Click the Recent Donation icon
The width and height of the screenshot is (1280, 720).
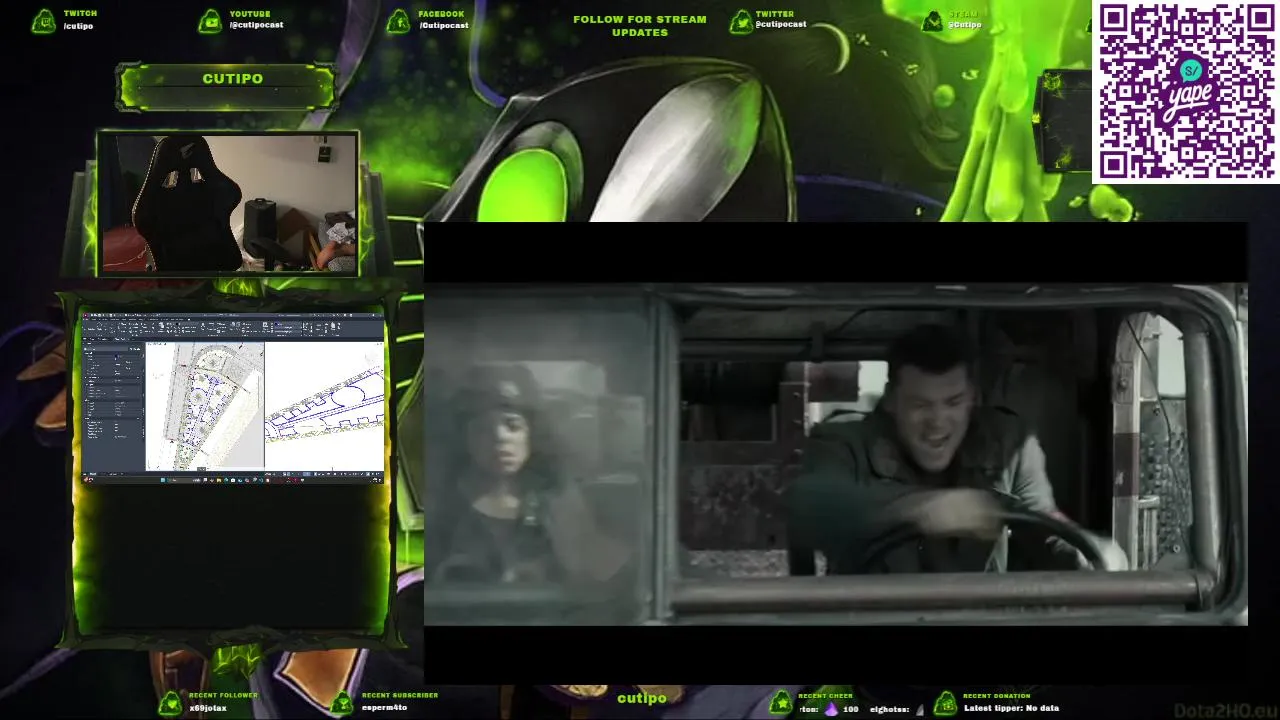(x=945, y=703)
